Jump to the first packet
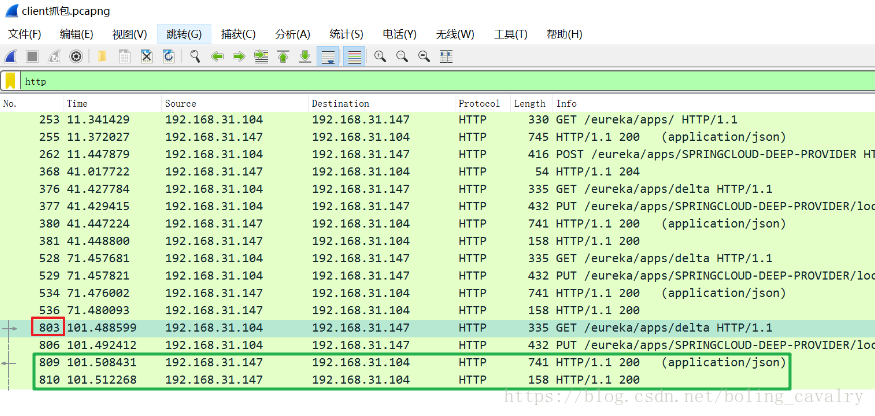 [x=283, y=56]
